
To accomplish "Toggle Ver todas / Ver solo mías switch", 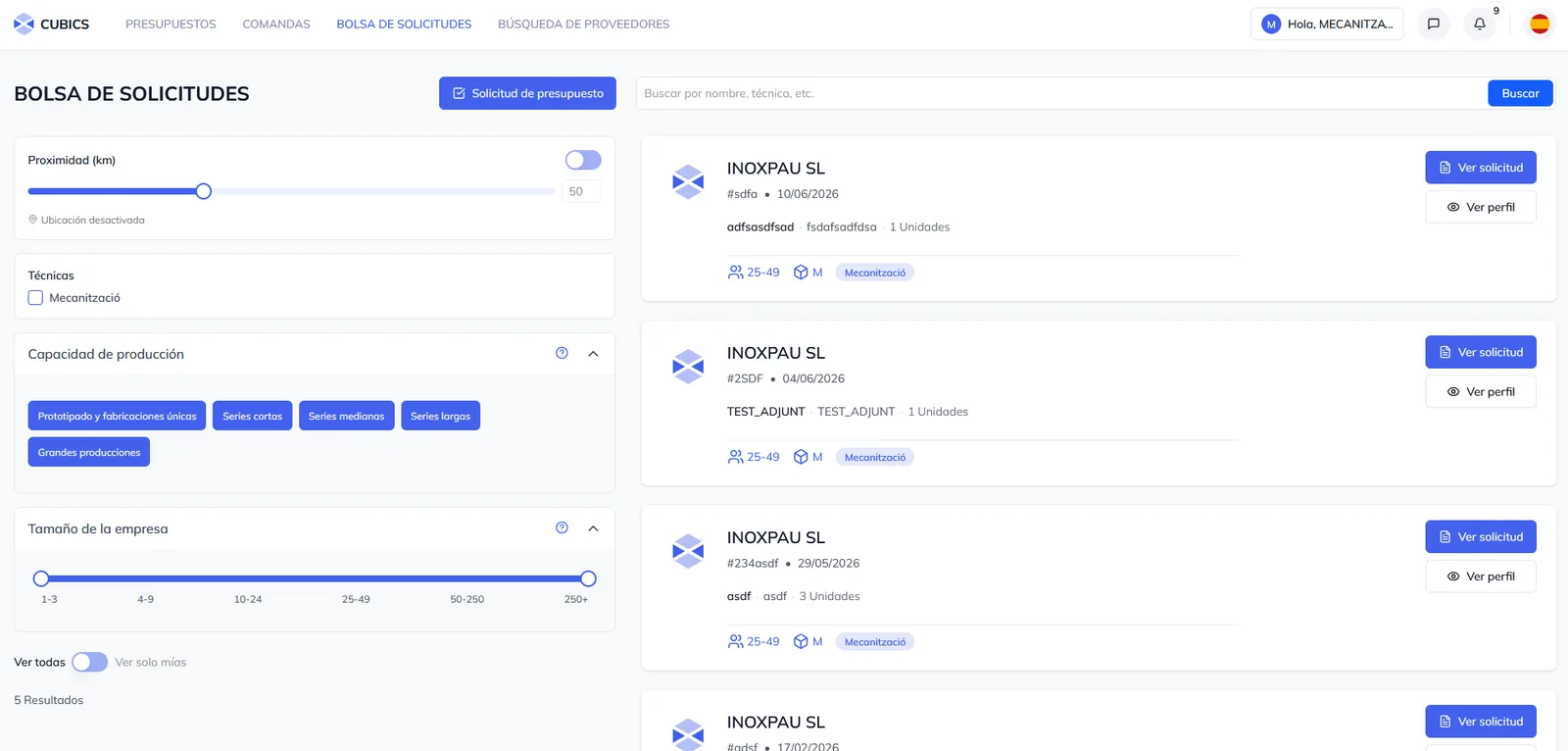I will (x=89, y=662).
